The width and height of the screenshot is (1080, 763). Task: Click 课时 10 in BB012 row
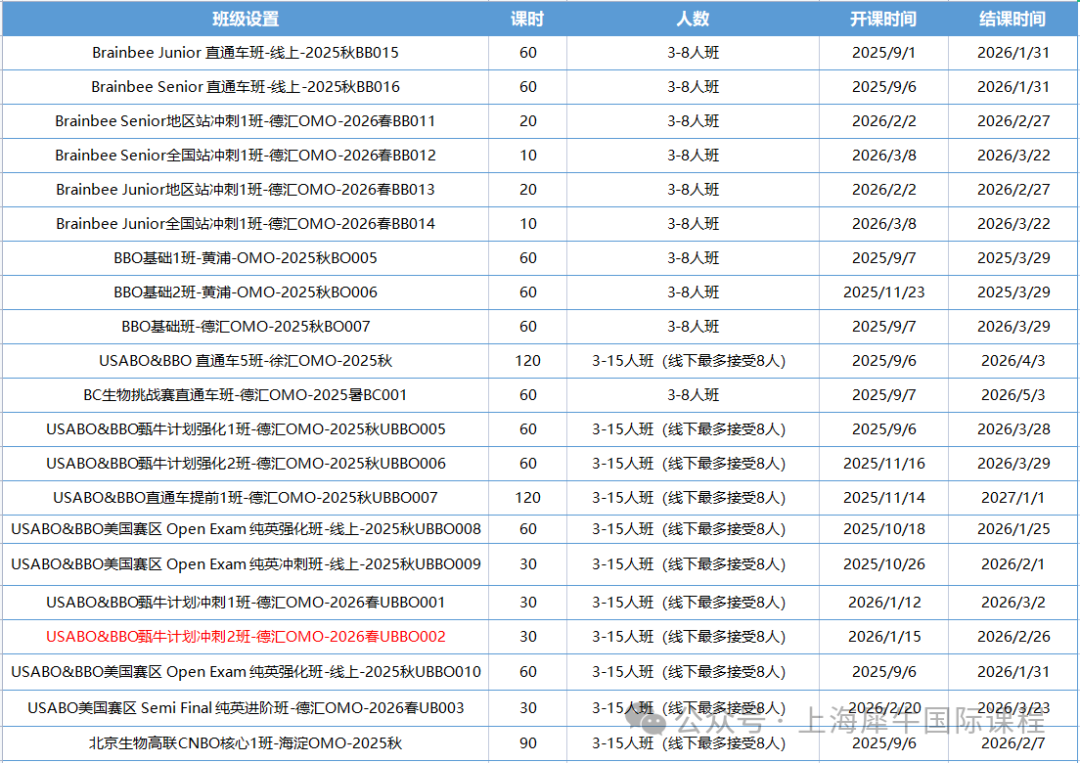coord(528,156)
